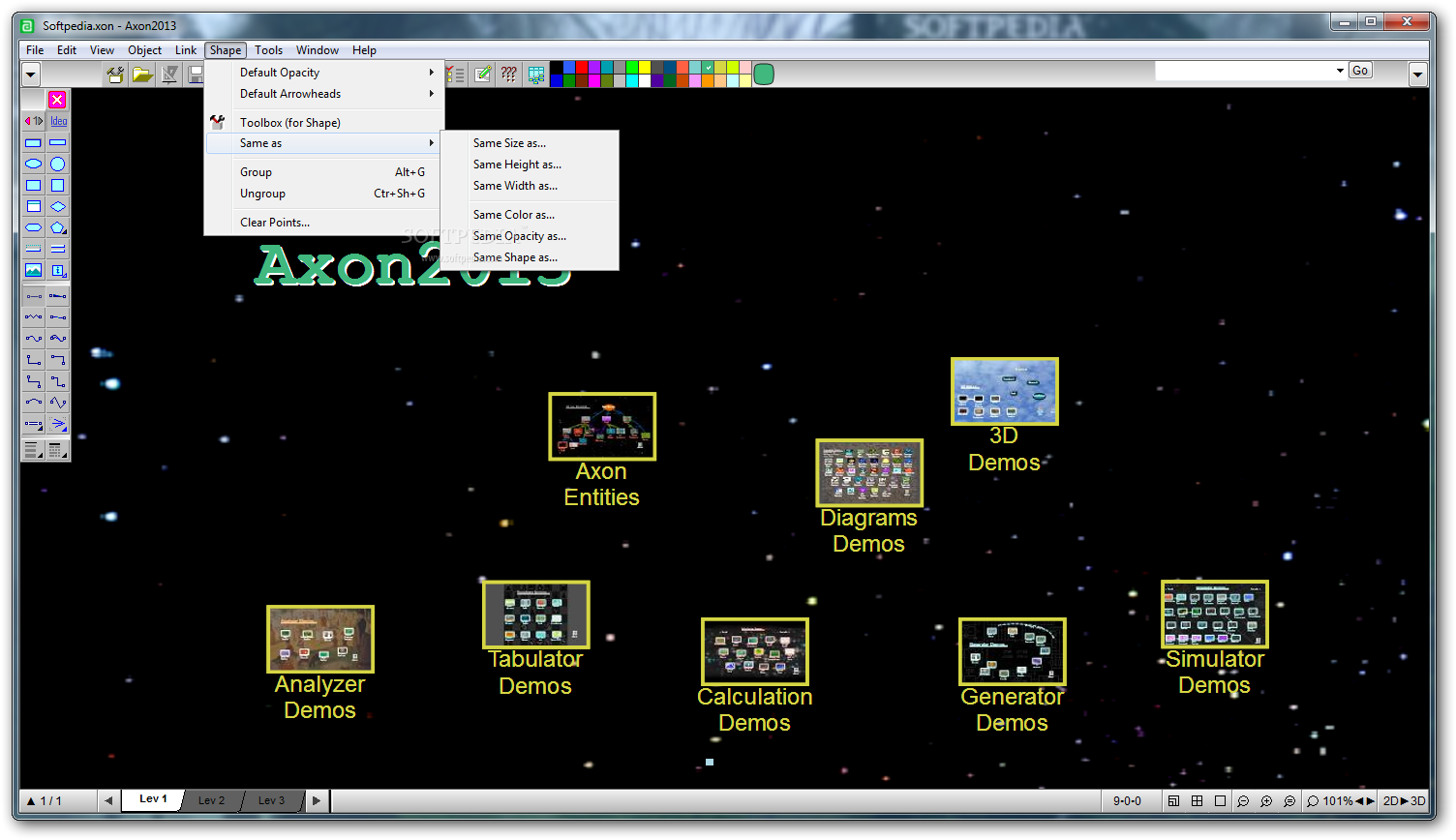The image size is (1456, 840).
Task: Click the Go button
Action: coord(1360,71)
